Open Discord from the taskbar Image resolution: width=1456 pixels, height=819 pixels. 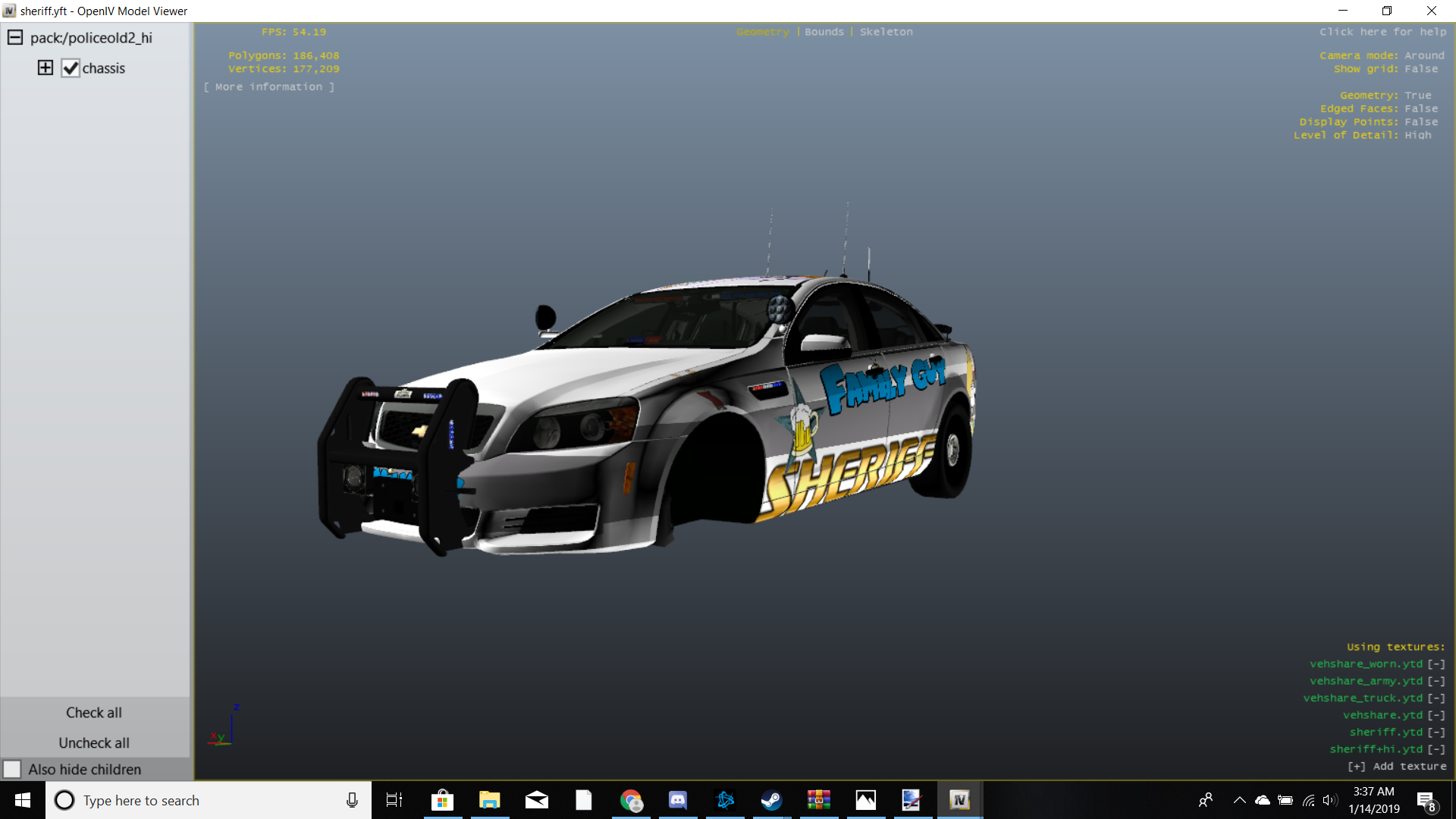(678, 800)
